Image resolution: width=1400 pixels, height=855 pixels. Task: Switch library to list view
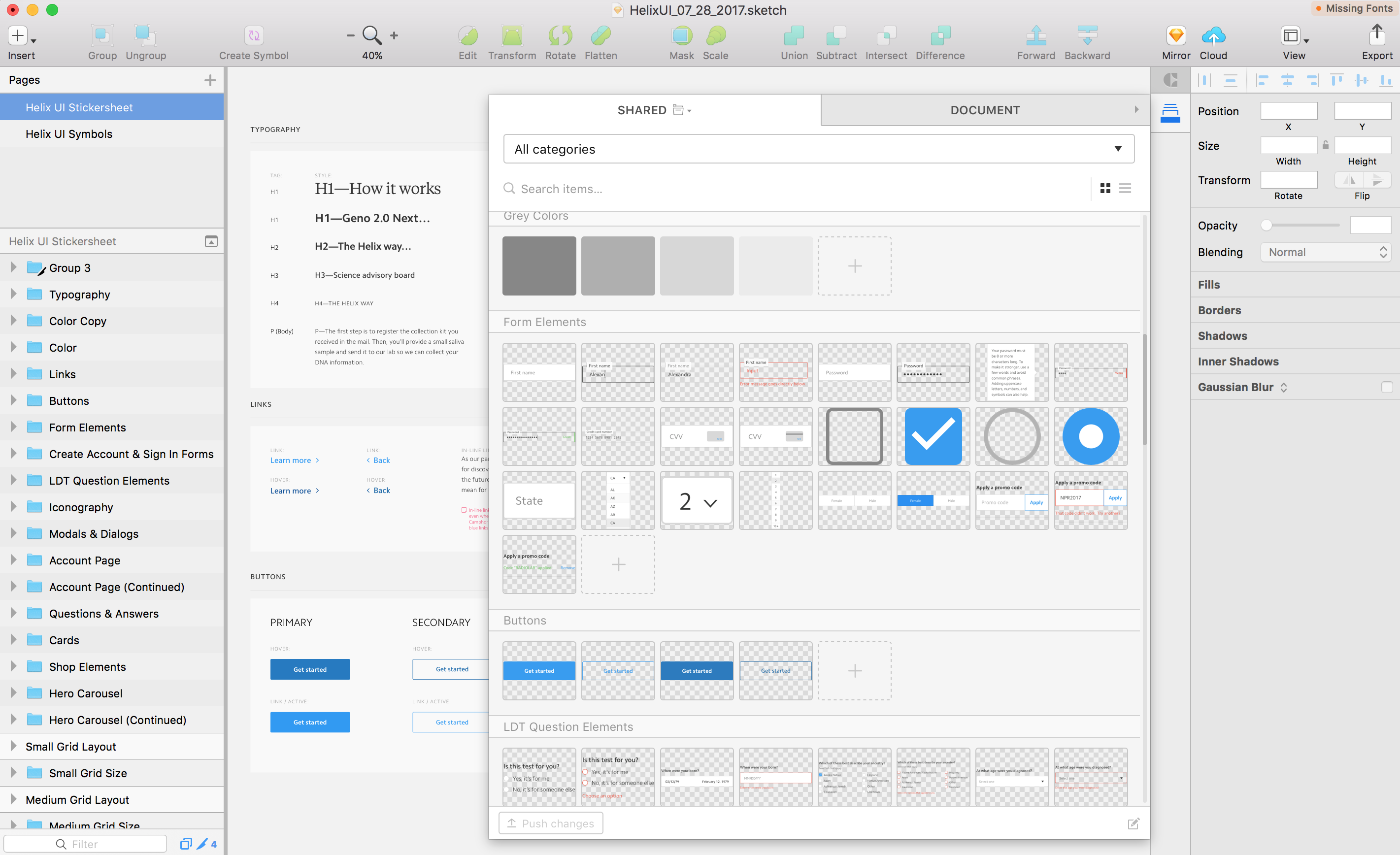(x=1125, y=188)
